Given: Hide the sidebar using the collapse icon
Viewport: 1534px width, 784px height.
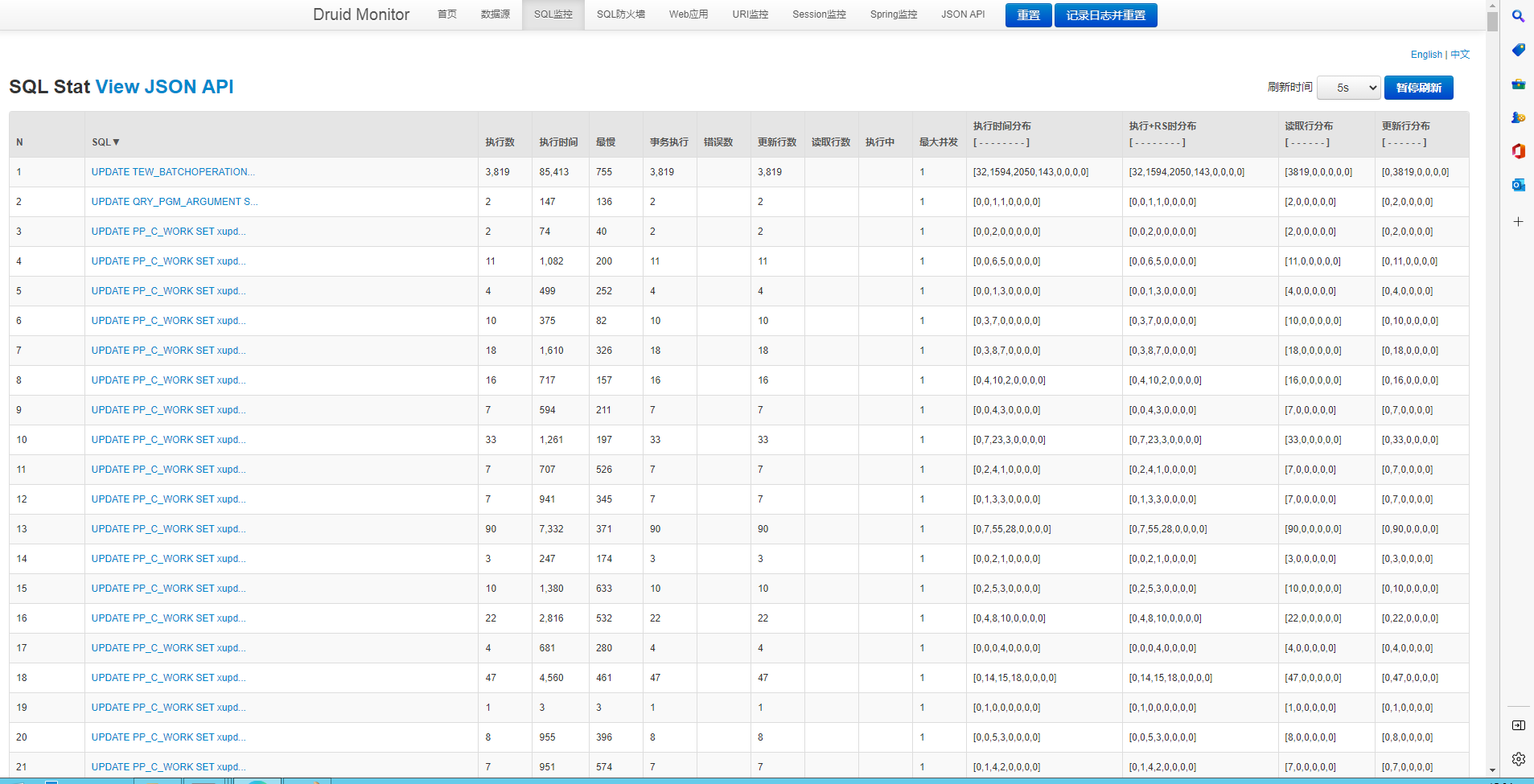Looking at the screenshot, I should 1518,725.
